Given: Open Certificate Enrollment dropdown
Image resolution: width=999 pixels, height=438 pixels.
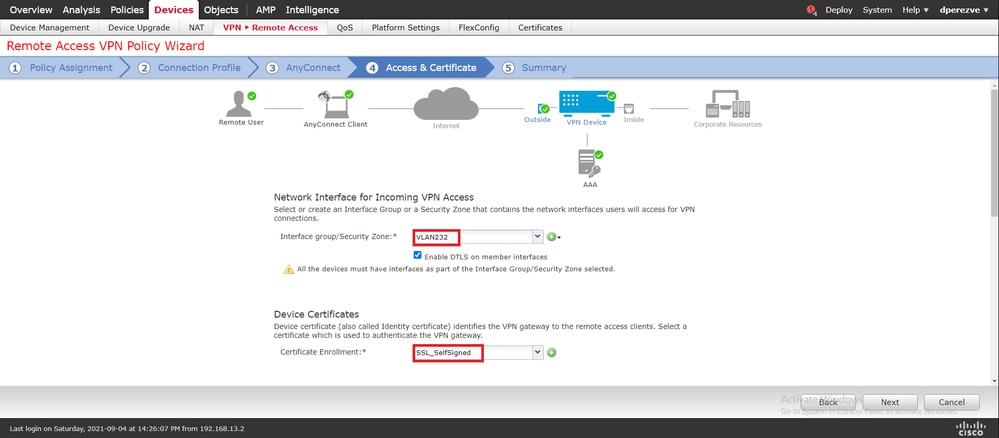Looking at the screenshot, I should (x=538, y=353).
